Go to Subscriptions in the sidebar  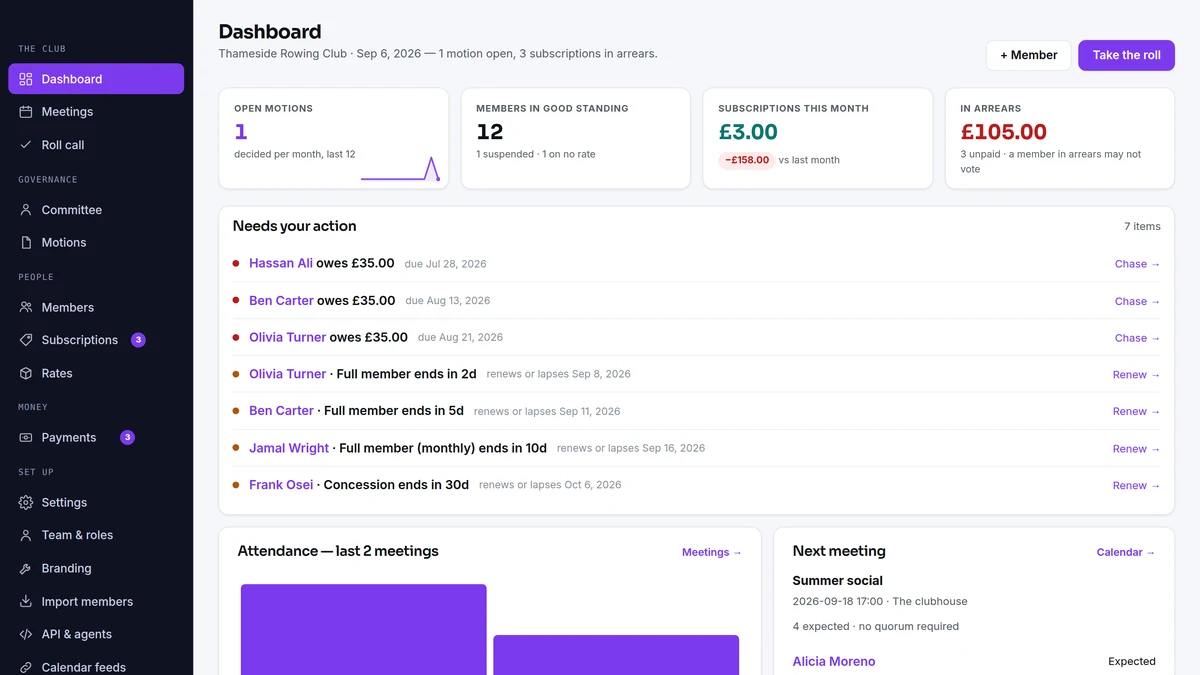tap(96, 340)
